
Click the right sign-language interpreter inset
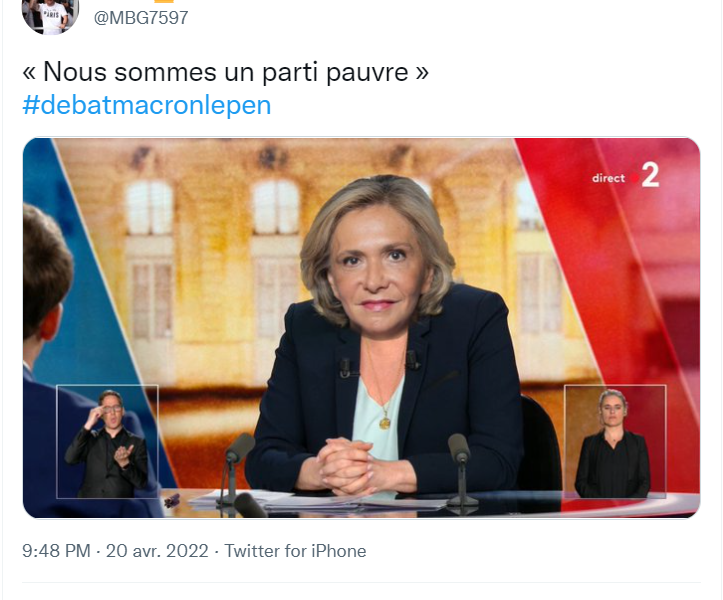pyautogui.click(x=615, y=441)
